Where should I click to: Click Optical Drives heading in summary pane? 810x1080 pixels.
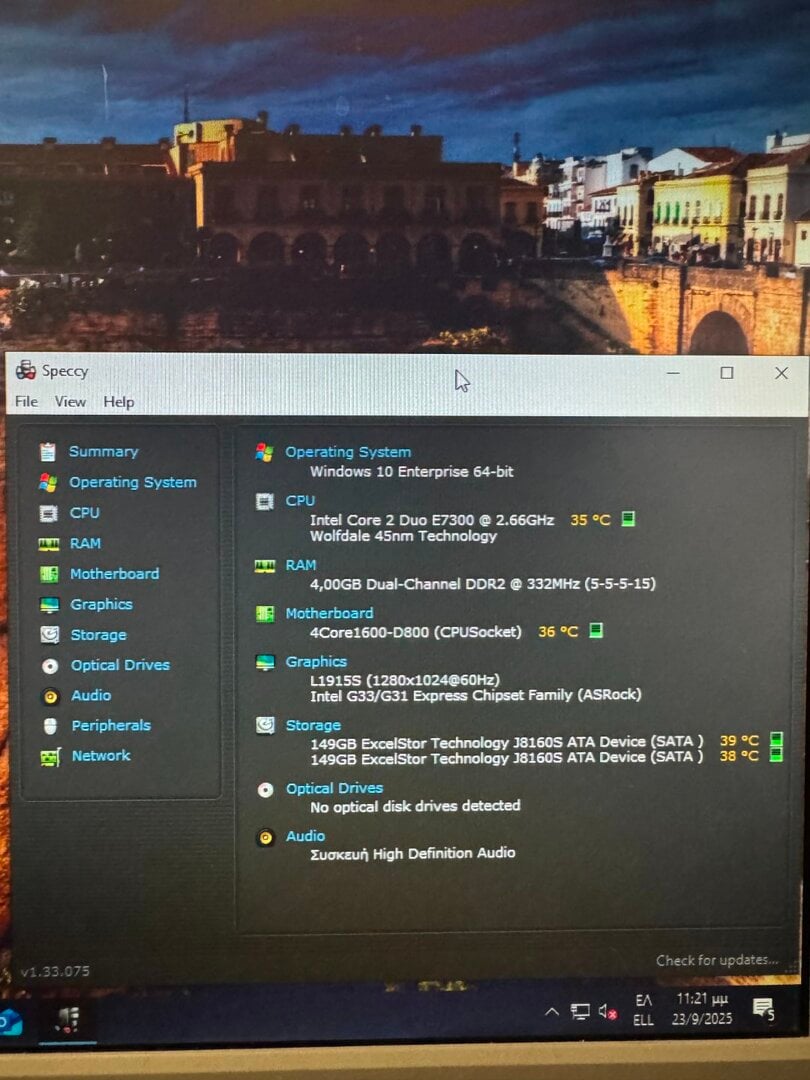coord(335,788)
